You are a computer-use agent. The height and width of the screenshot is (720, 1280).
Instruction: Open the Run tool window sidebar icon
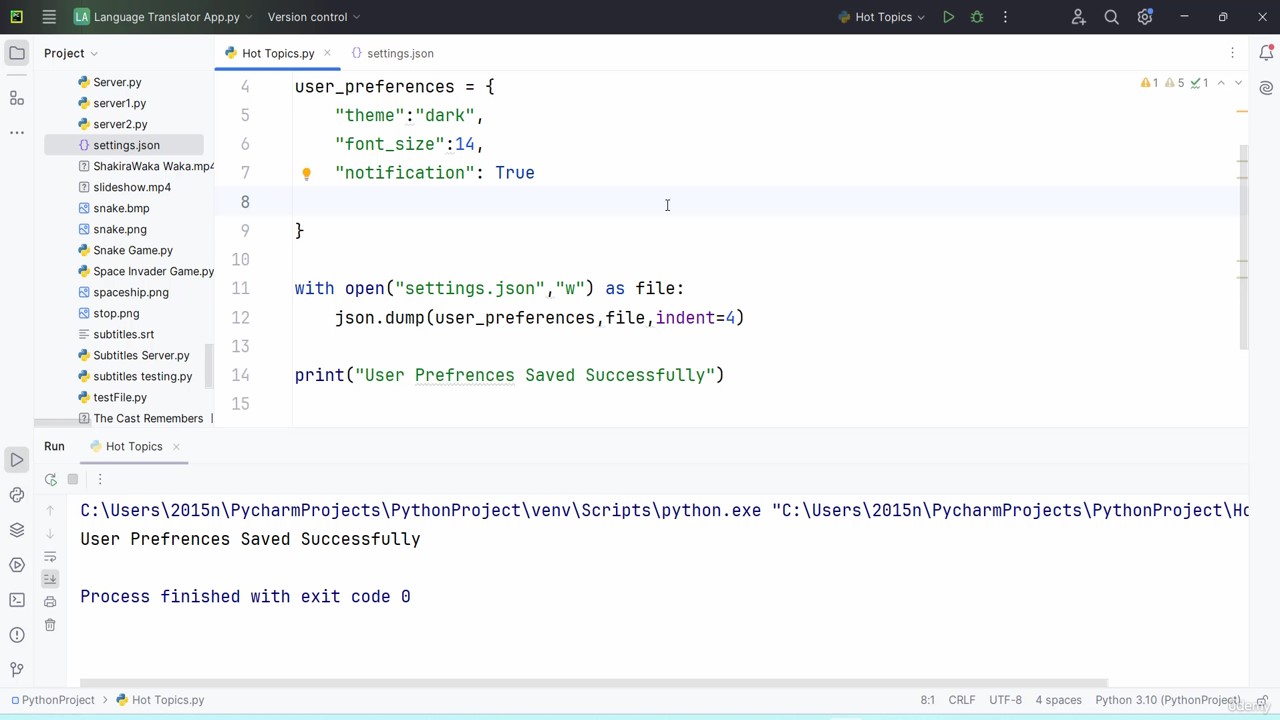[x=17, y=460]
